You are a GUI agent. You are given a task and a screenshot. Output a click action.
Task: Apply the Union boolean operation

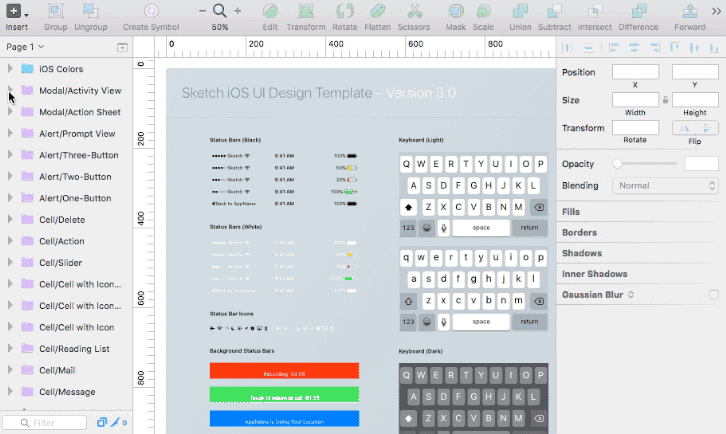pyautogui.click(x=520, y=11)
